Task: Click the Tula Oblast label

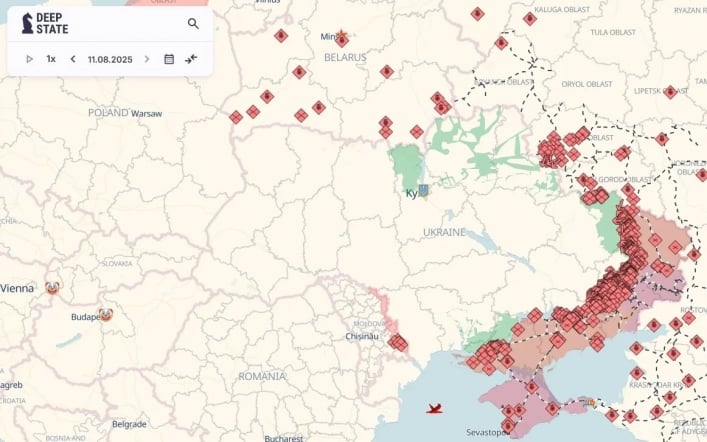Action: 613,32
